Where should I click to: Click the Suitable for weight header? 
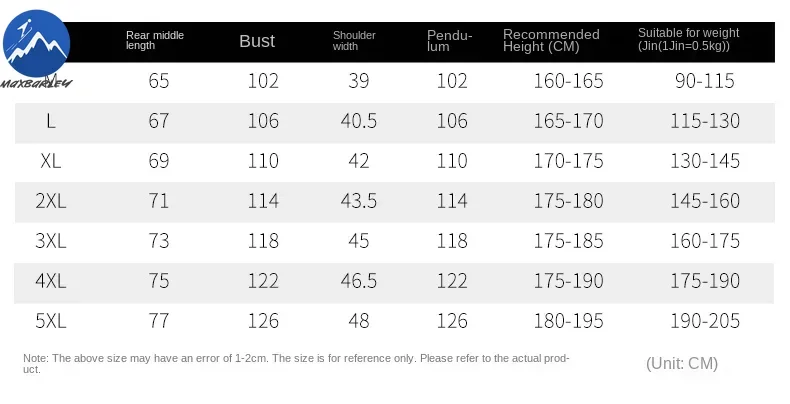point(689,39)
